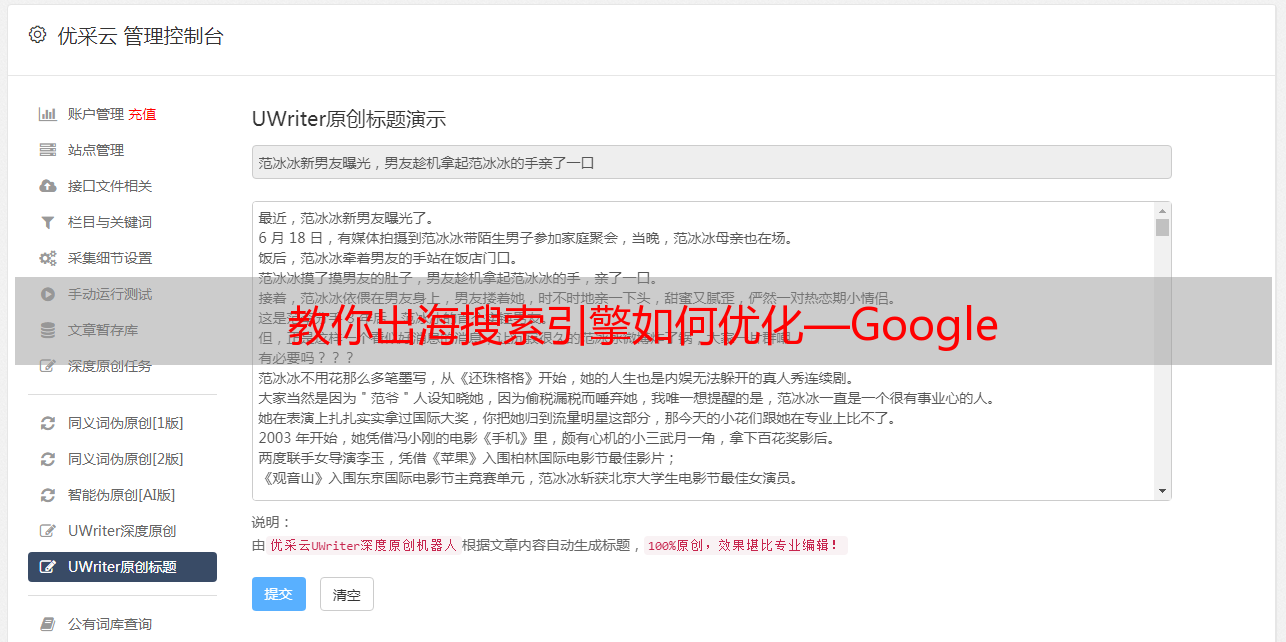
Task: Click the red 100%原创，效果堪比专业编辑！ text
Action: 745,546
